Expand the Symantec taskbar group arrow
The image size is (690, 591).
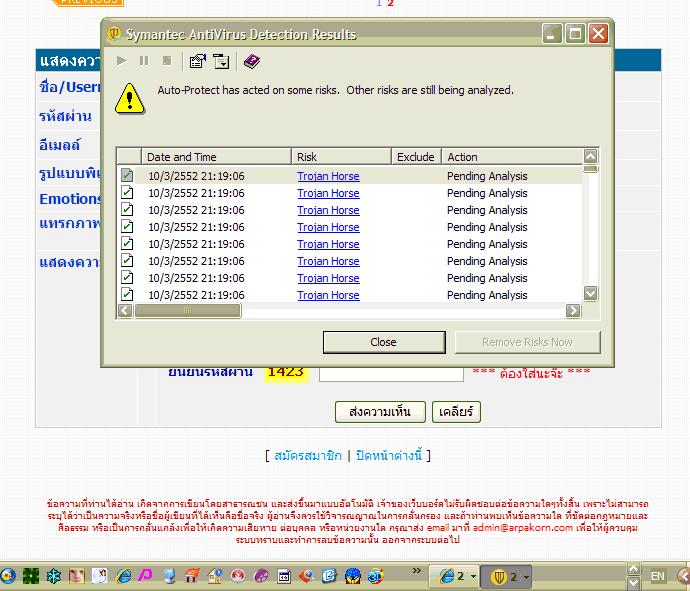526,577
